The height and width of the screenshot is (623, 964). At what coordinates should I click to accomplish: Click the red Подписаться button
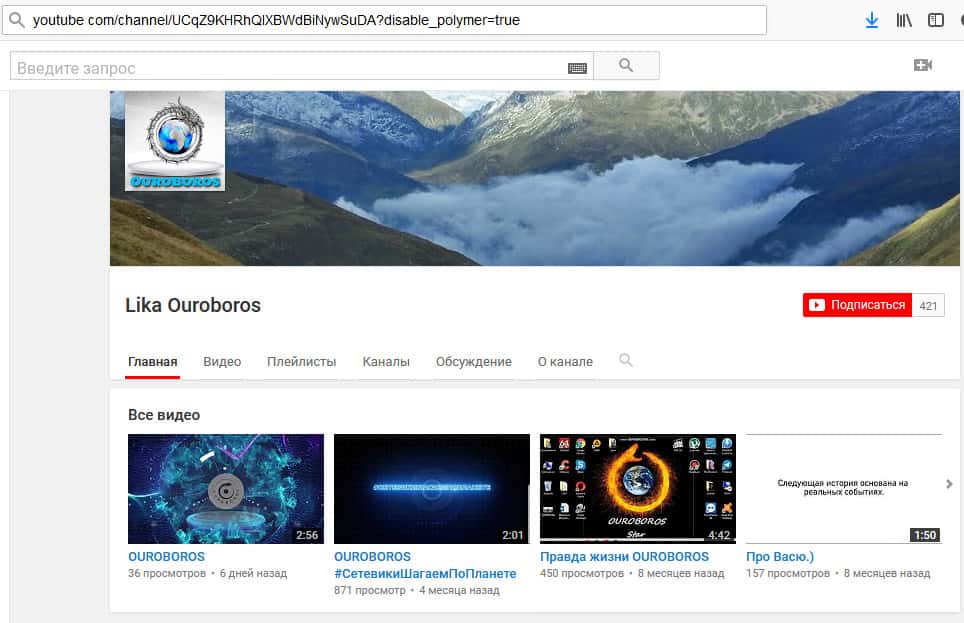tap(858, 305)
